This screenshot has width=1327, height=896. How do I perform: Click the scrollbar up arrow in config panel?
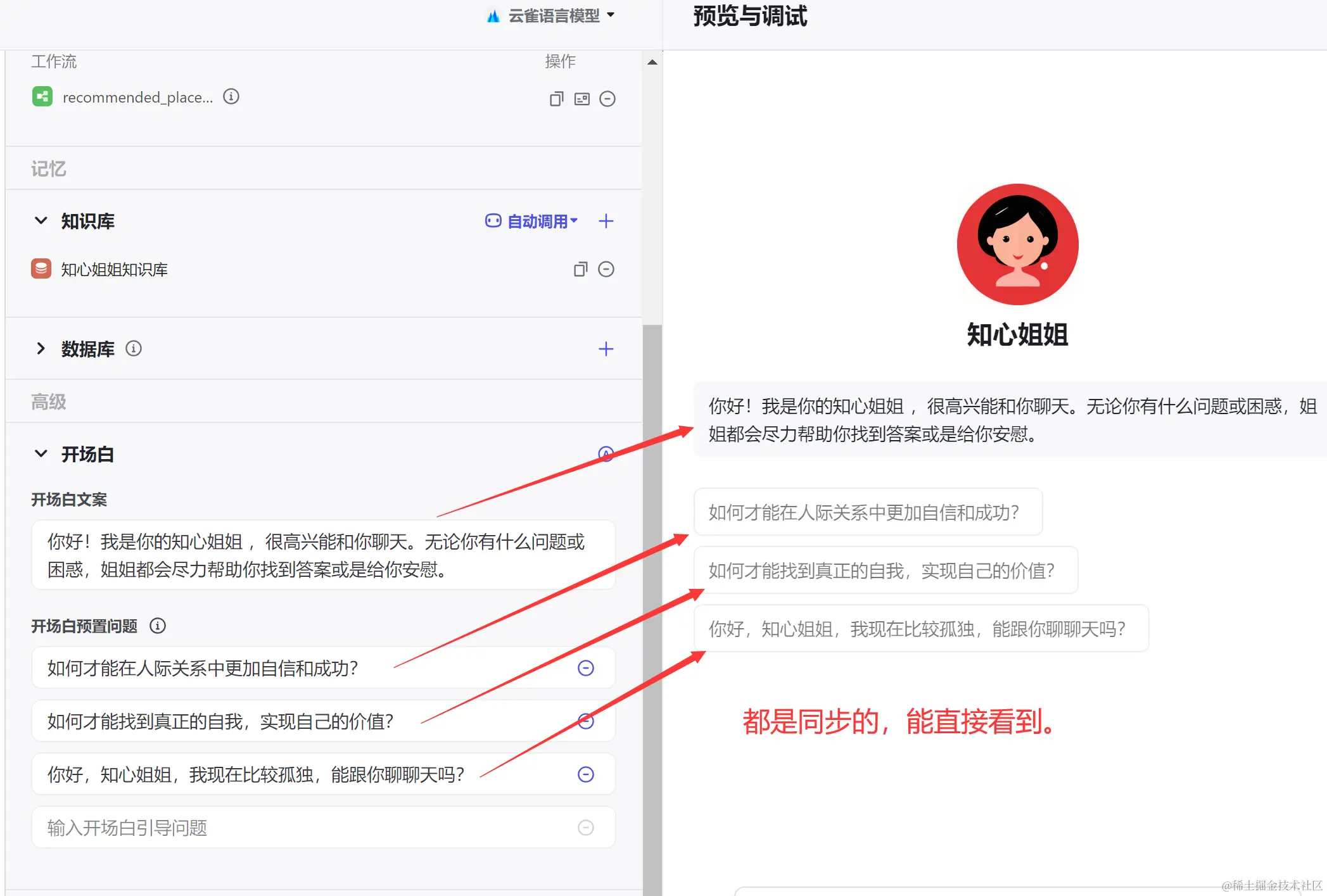(652, 62)
